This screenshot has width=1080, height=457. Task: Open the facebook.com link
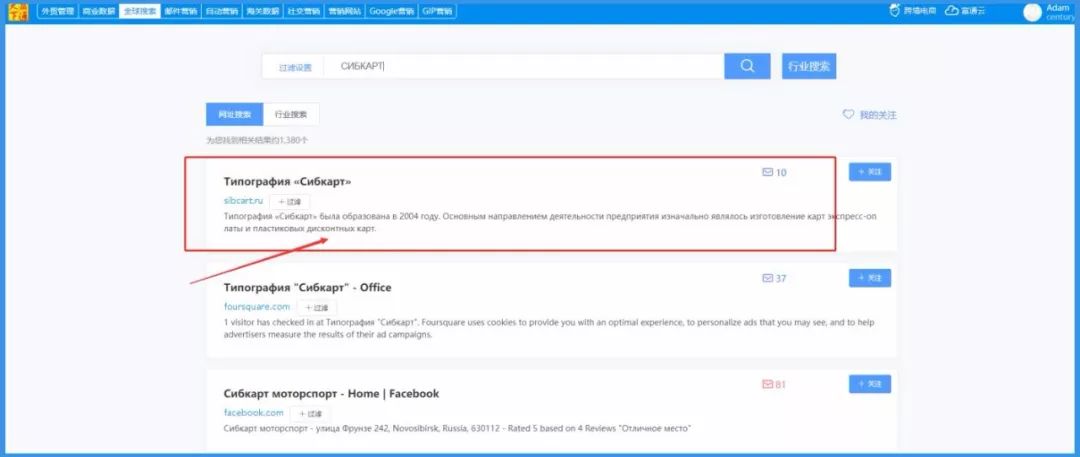[253, 413]
